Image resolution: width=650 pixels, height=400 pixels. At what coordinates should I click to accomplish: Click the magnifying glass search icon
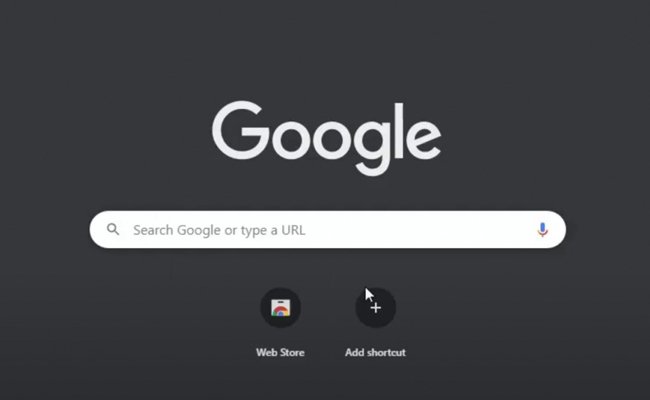[x=113, y=229]
